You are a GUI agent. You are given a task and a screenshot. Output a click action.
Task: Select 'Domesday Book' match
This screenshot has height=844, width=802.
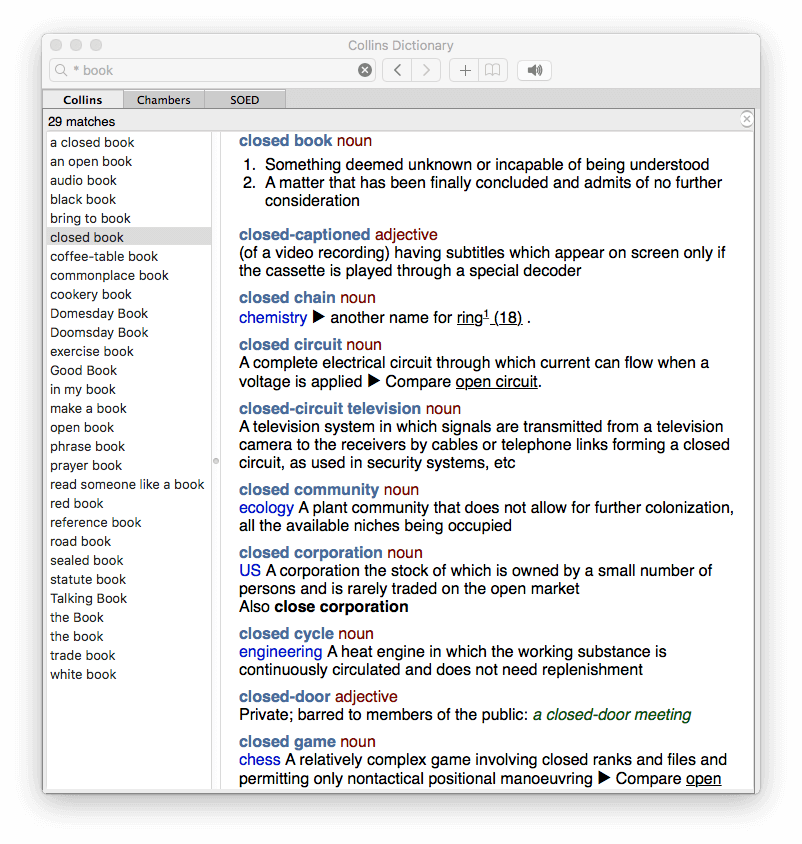tap(129, 313)
